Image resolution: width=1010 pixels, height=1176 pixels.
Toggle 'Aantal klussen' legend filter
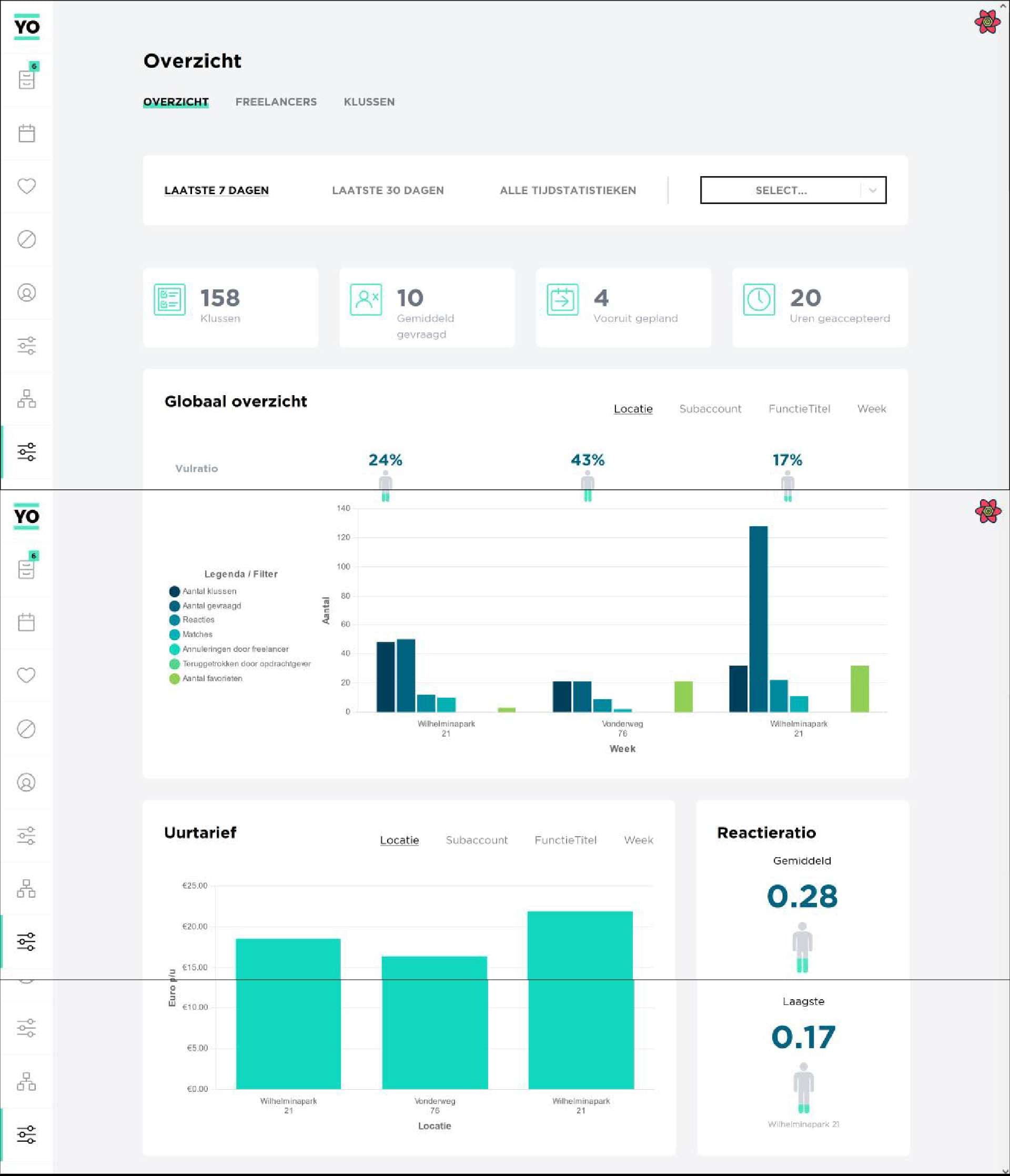[x=209, y=591]
